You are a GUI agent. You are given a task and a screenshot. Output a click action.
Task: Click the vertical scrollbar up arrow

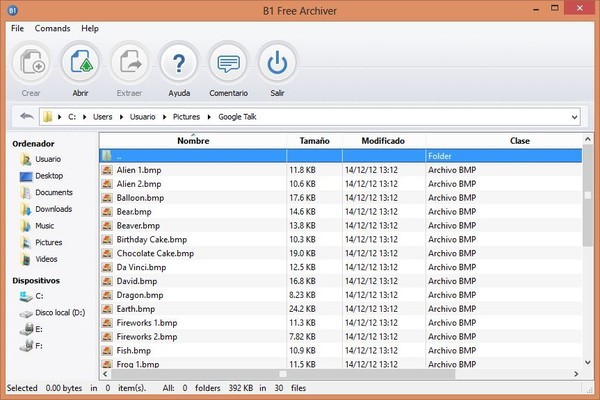[588, 139]
